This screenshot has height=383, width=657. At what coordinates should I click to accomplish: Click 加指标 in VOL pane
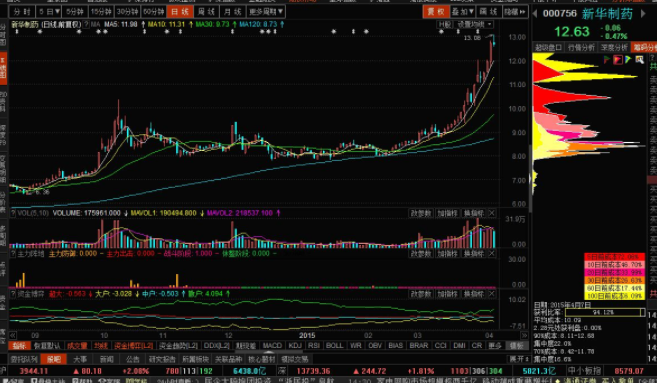pyautogui.click(x=447, y=213)
